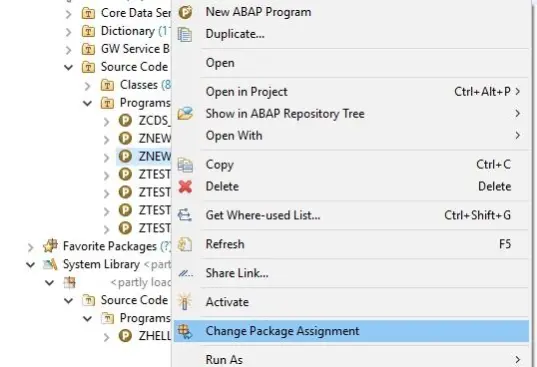Click the Activate wand icon
The height and width of the screenshot is (367, 537).
point(185,302)
